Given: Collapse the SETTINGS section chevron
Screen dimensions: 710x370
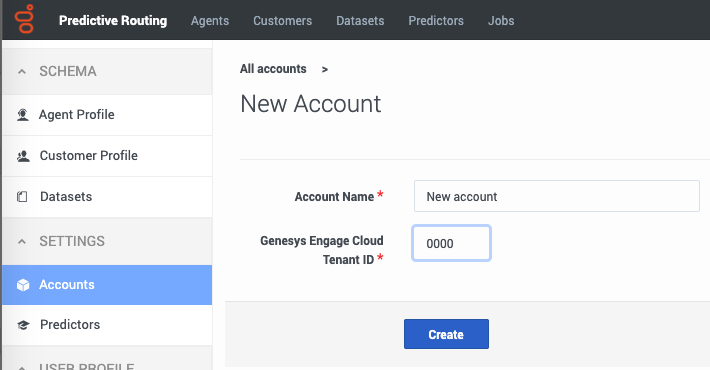Looking at the screenshot, I should [x=22, y=241].
